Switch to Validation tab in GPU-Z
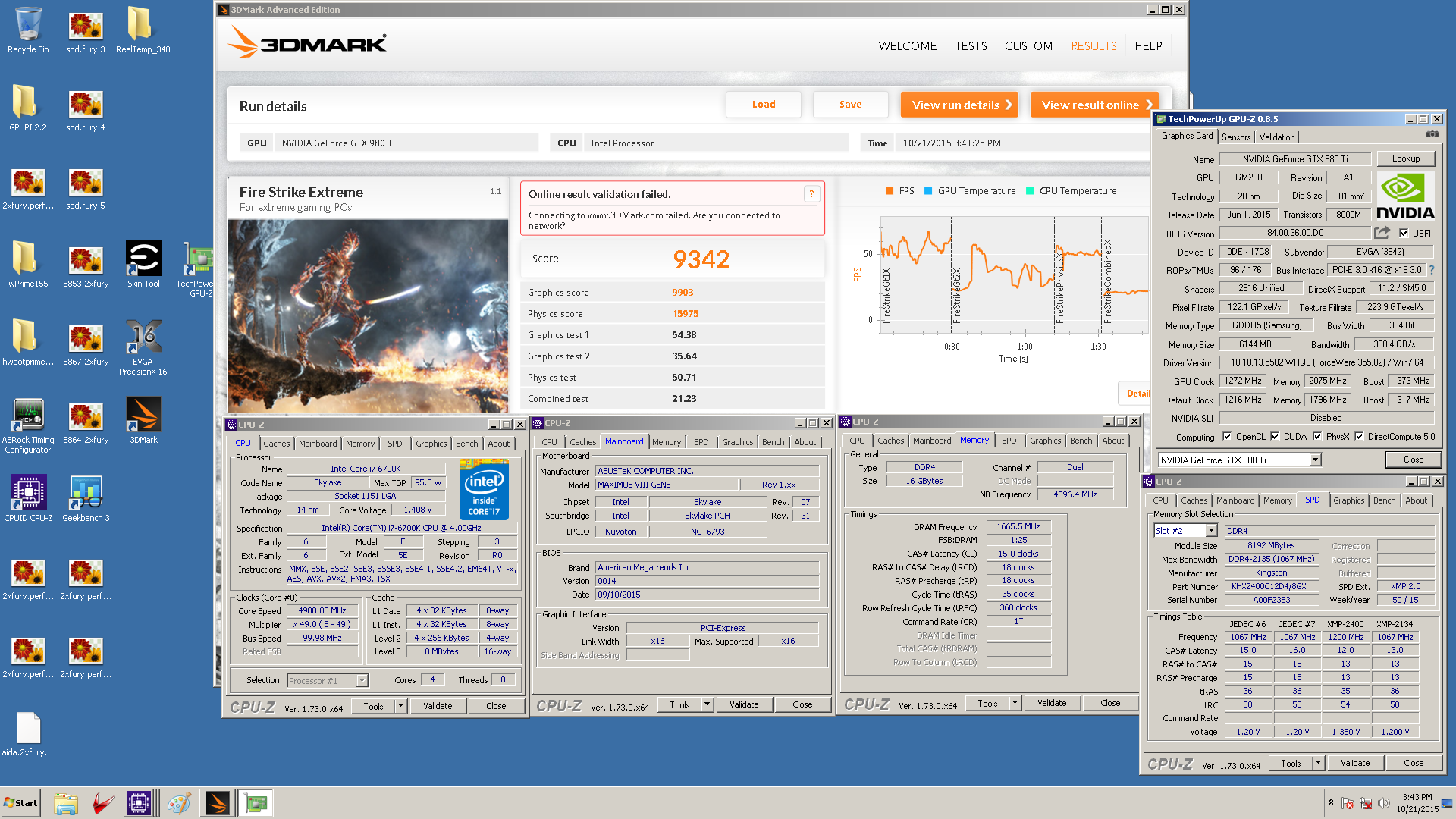 point(1277,137)
